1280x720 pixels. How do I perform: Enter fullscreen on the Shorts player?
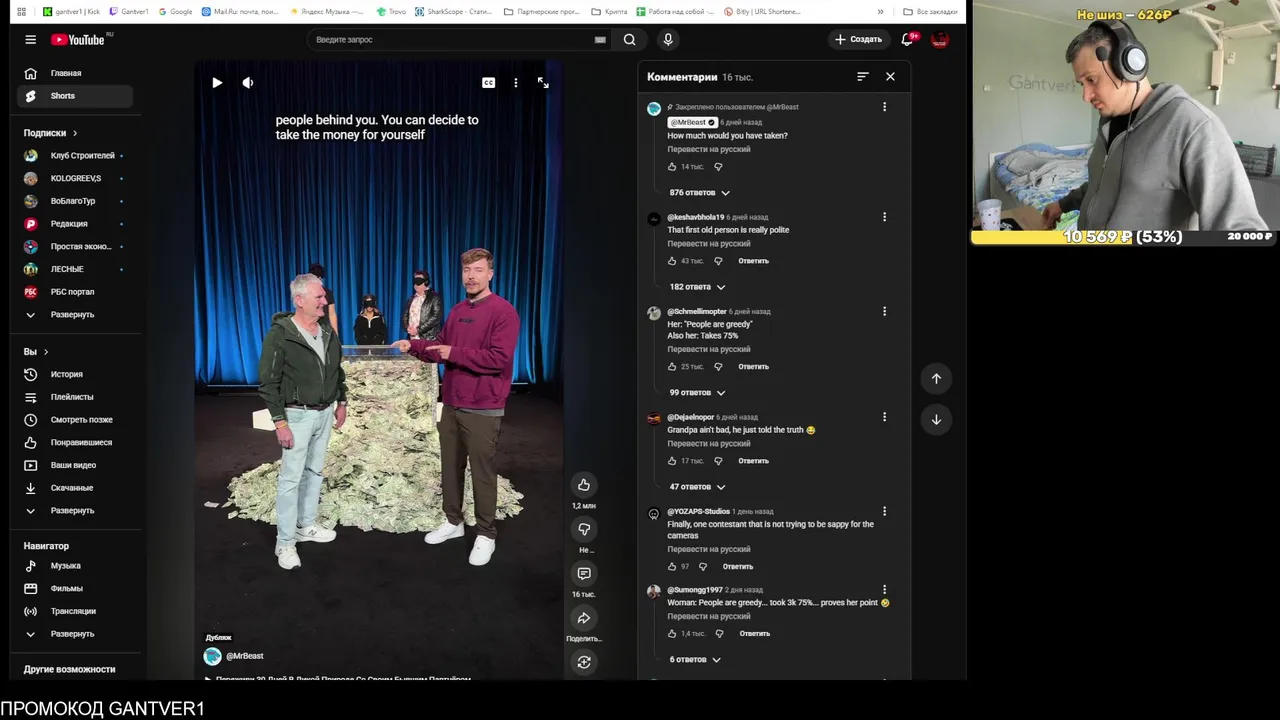(x=543, y=83)
